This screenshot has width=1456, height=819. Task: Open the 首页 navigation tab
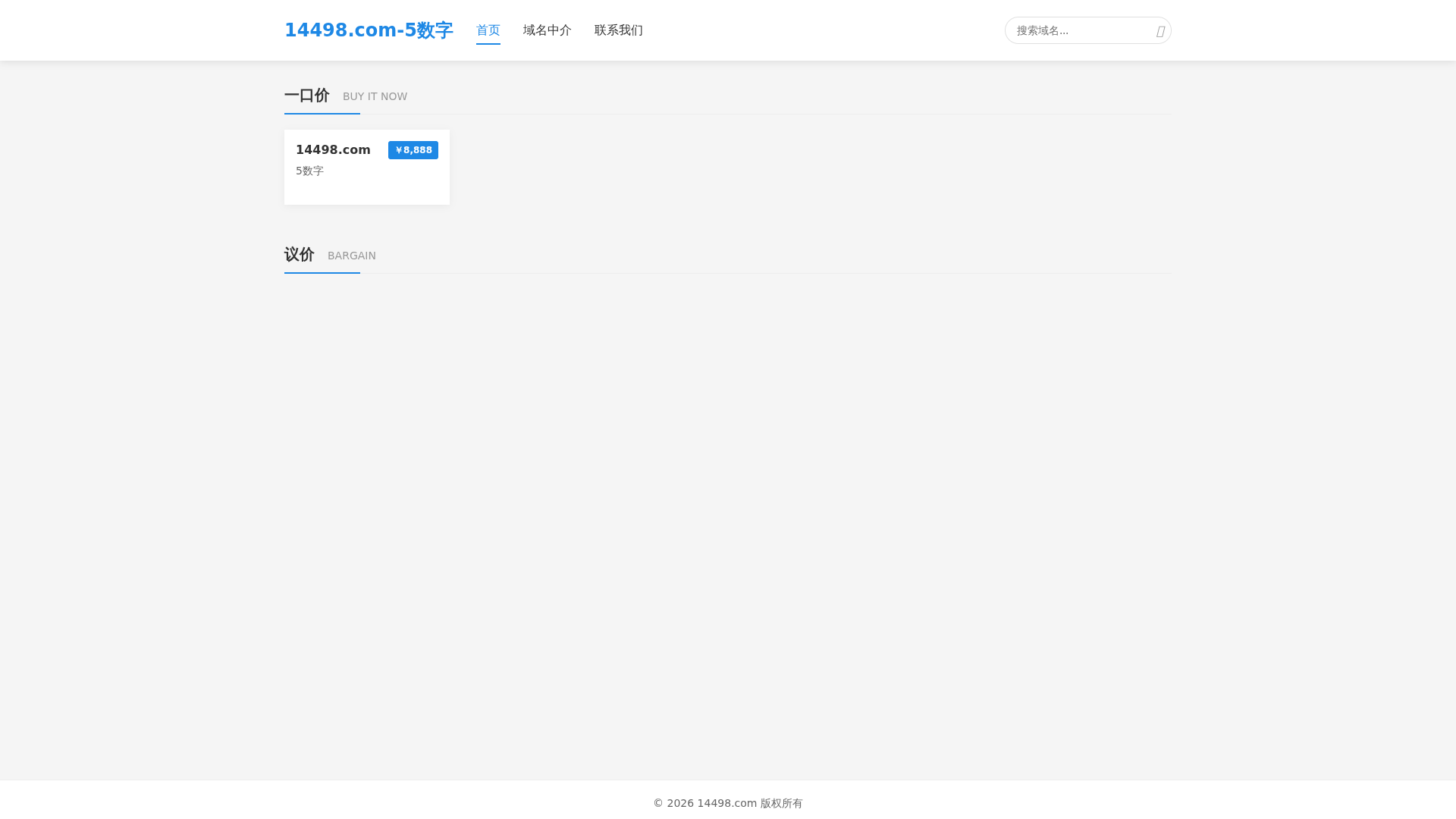[x=488, y=30]
